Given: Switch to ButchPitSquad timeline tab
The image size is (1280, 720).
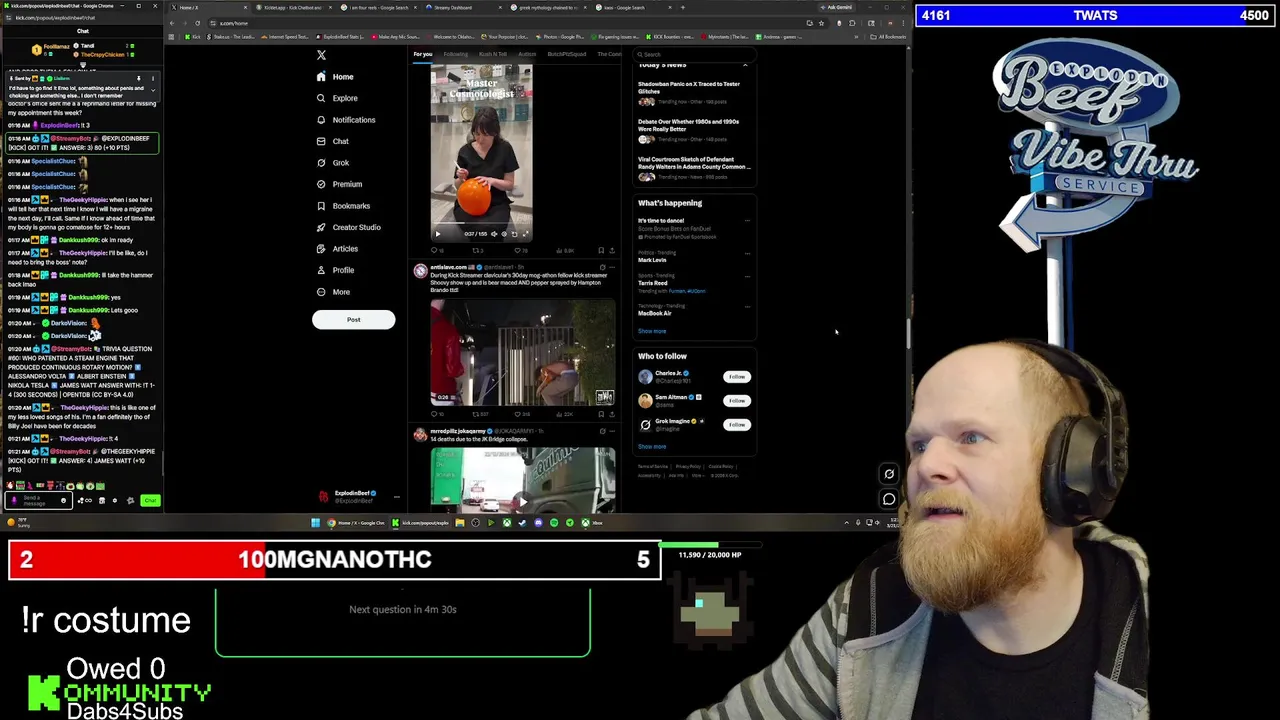Looking at the screenshot, I should (x=567, y=54).
